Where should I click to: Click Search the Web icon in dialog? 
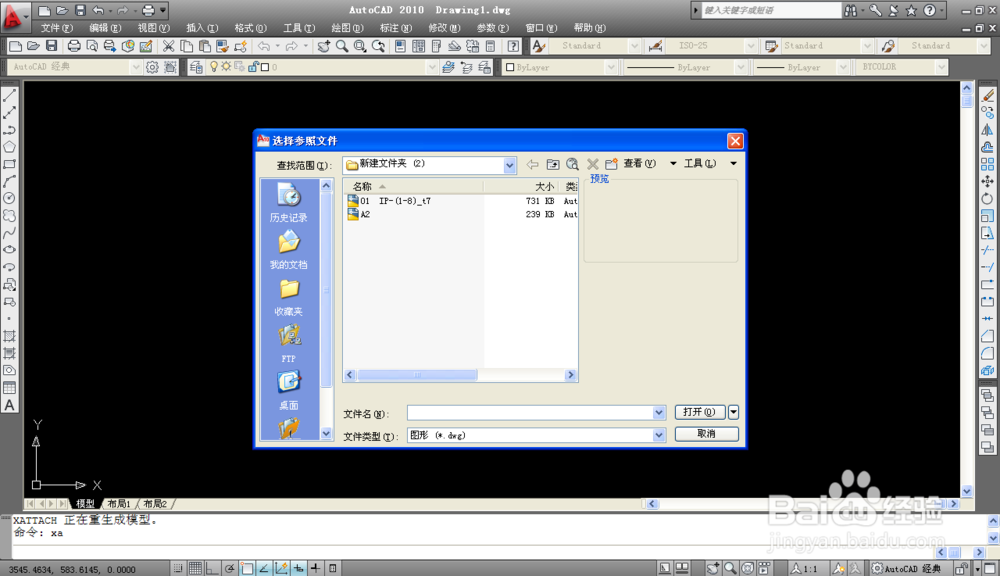pyautogui.click(x=573, y=164)
